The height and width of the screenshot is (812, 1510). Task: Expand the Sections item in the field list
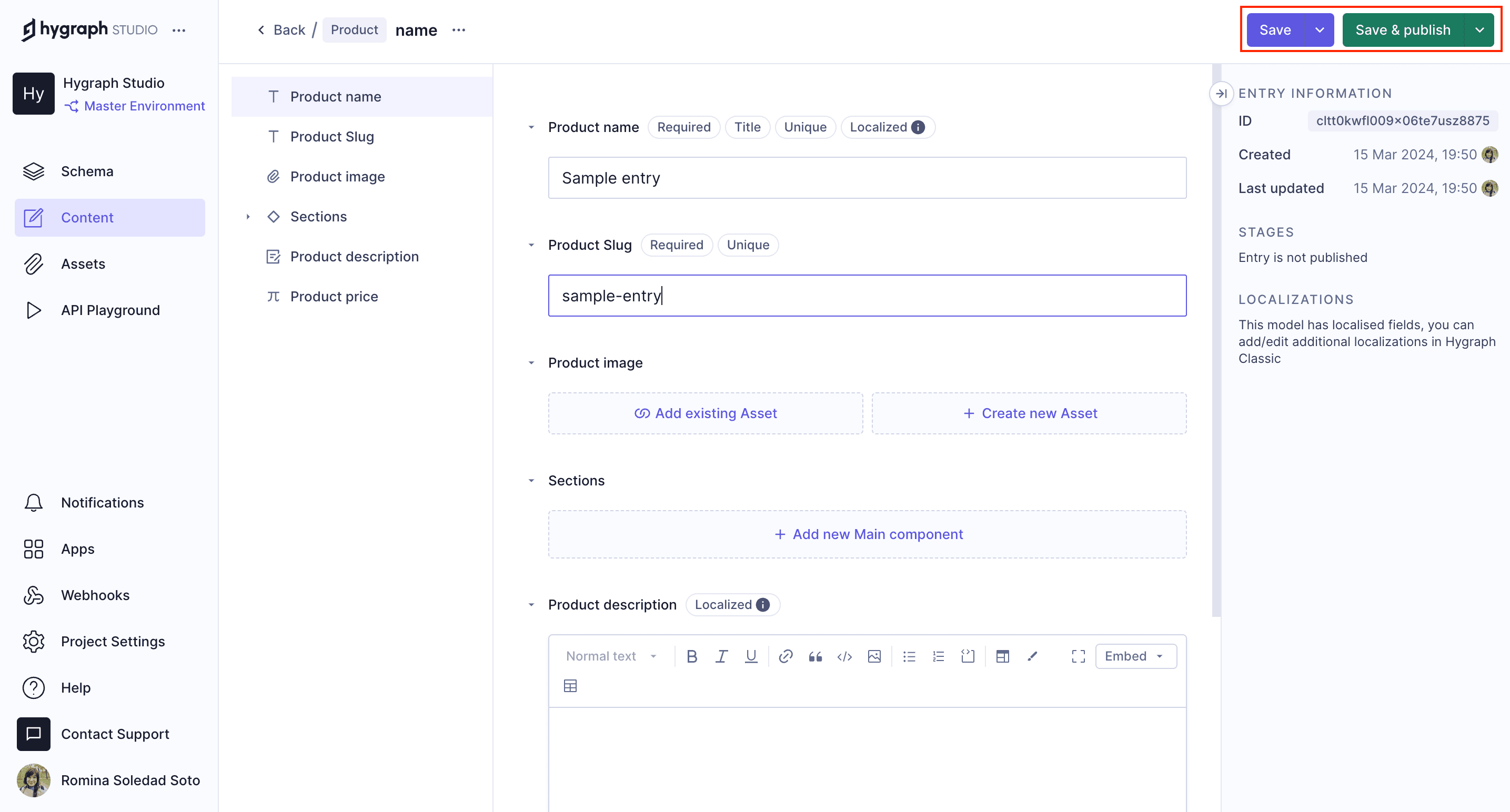point(248,216)
